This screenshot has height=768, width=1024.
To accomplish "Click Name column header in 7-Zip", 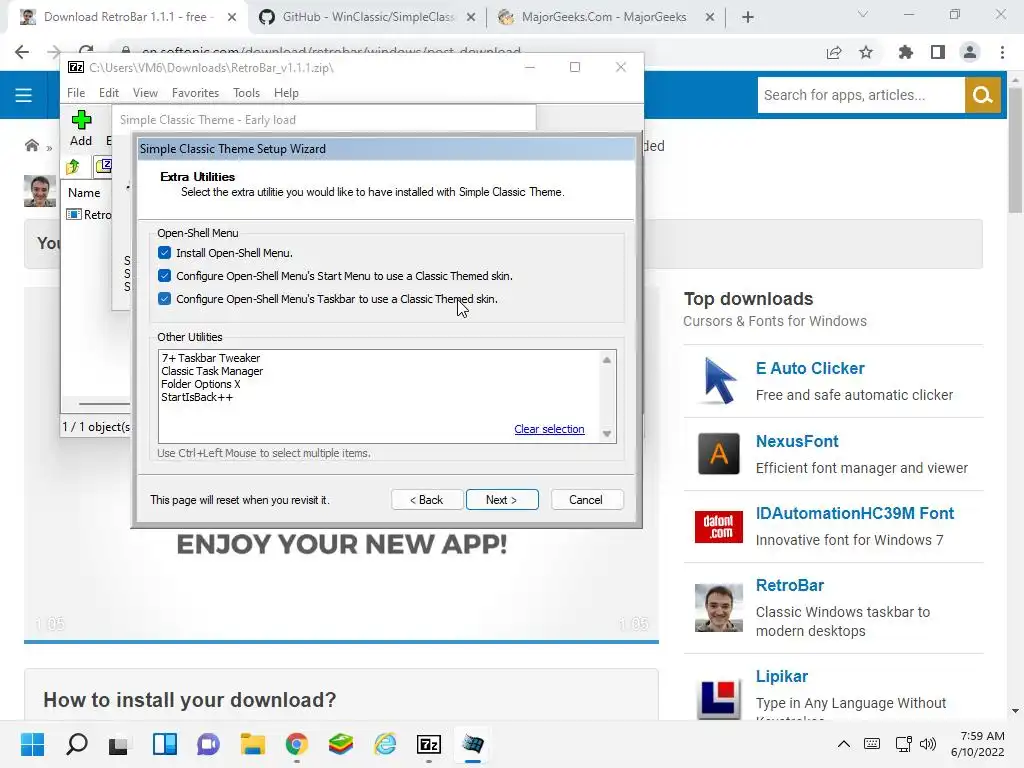I will 84,193.
